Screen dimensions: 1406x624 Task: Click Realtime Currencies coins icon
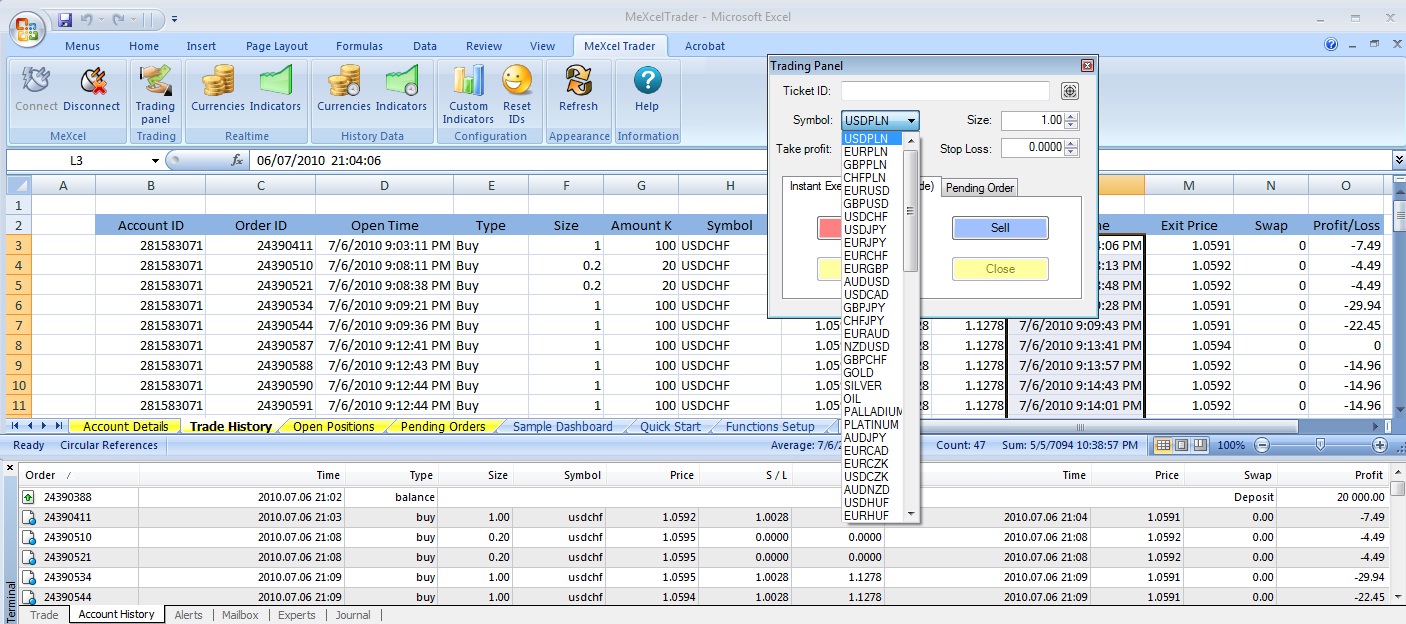[218, 80]
